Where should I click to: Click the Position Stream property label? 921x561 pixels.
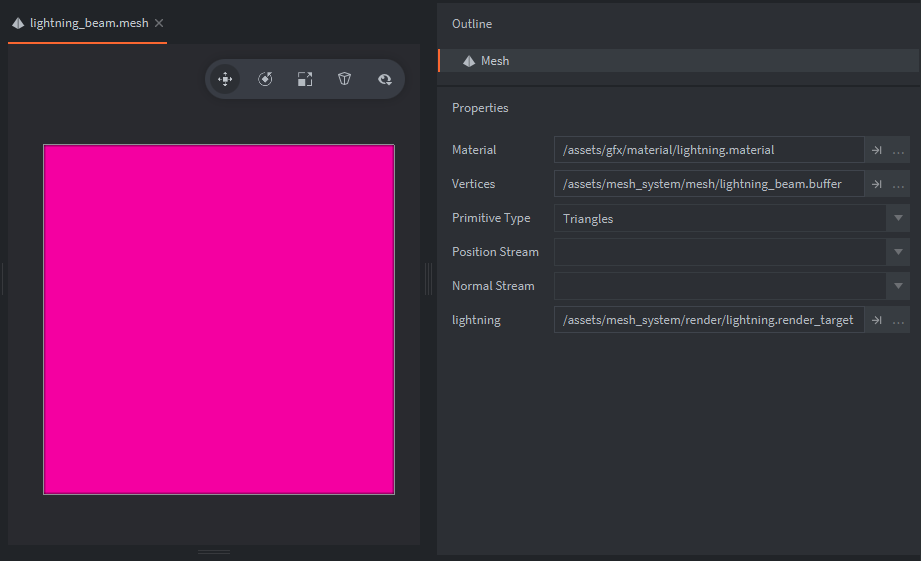[495, 252]
